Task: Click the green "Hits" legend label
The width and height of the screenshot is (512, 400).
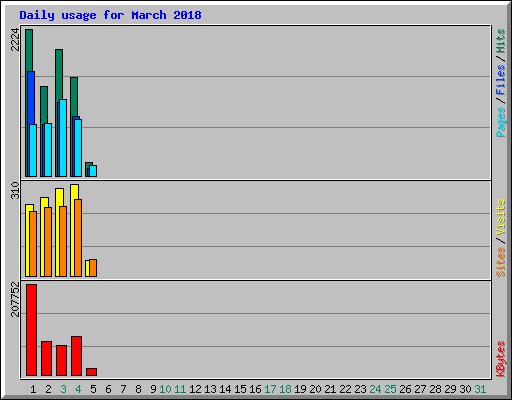Action: [500, 41]
